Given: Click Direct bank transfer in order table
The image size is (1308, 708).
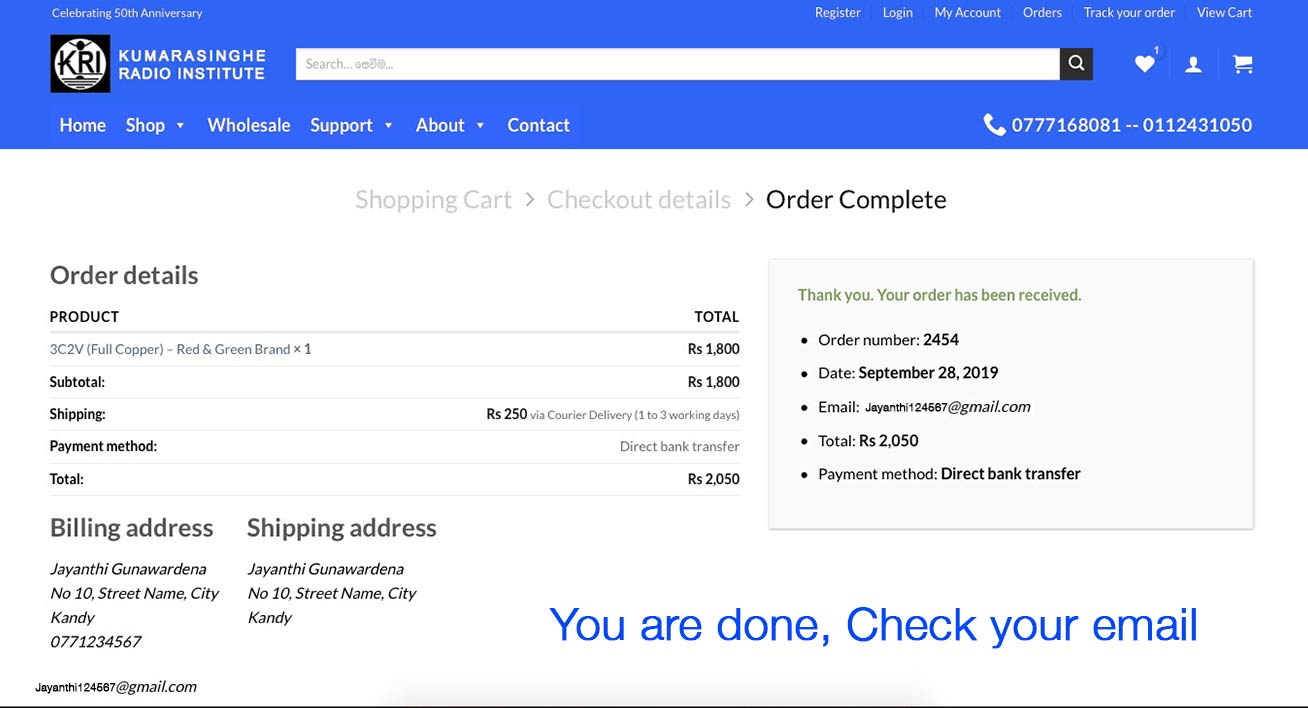Looking at the screenshot, I should 680,447.
